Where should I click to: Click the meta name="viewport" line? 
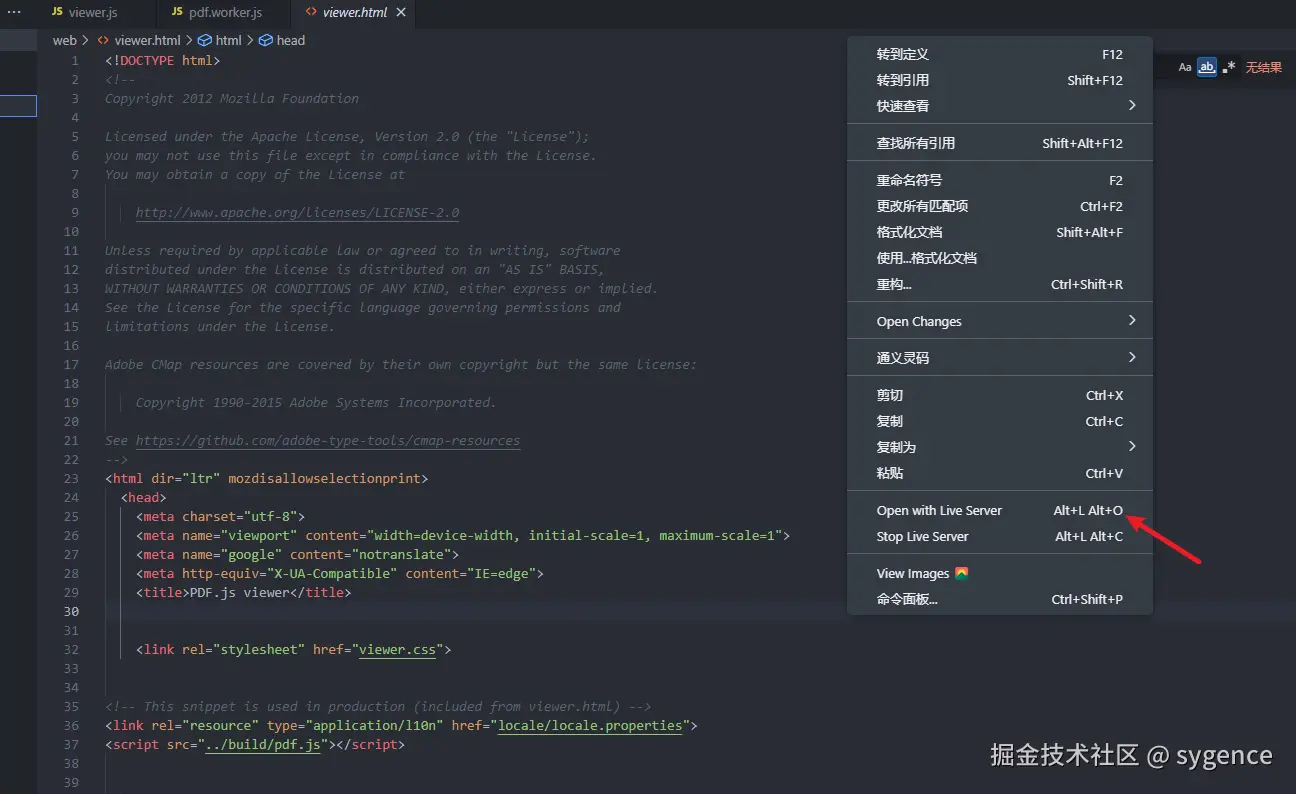pos(463,535)
